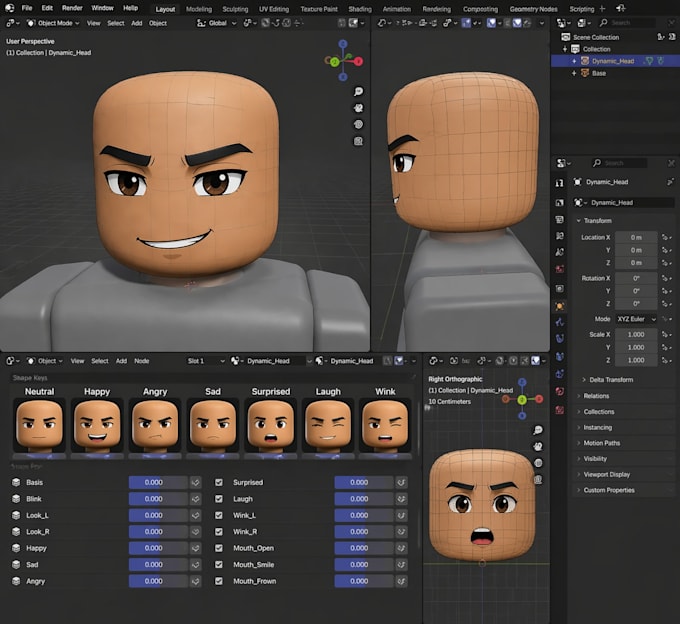This screenshot has height=624, width=680.
Task: Select the Surprised expression thumbnail
Action: pyautogui.click(x=271, y=426)
